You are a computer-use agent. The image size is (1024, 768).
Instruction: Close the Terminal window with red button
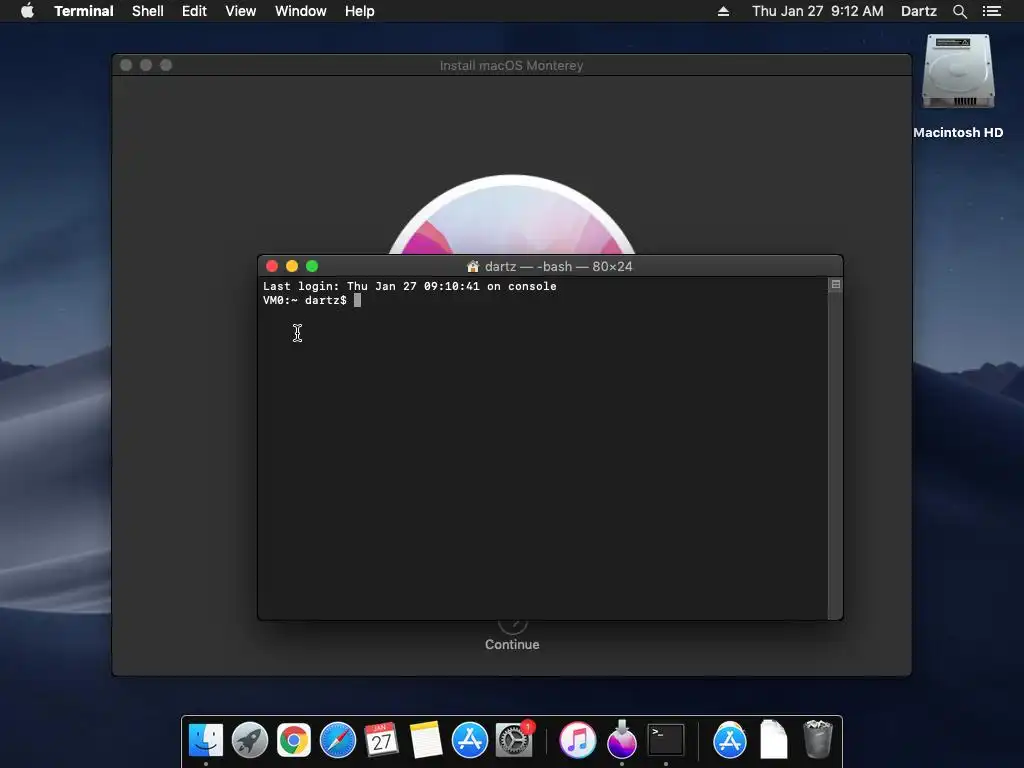[272, 266]
